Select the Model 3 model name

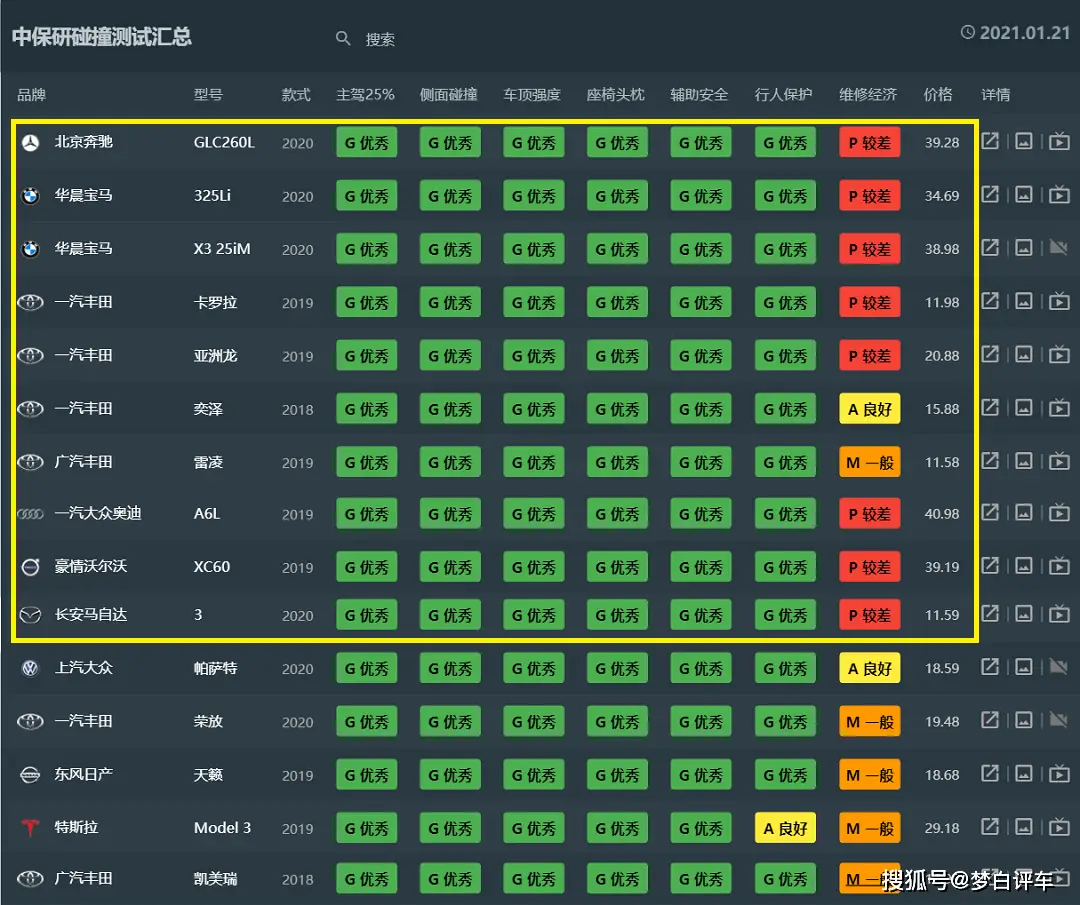click(x=222, y=828)
